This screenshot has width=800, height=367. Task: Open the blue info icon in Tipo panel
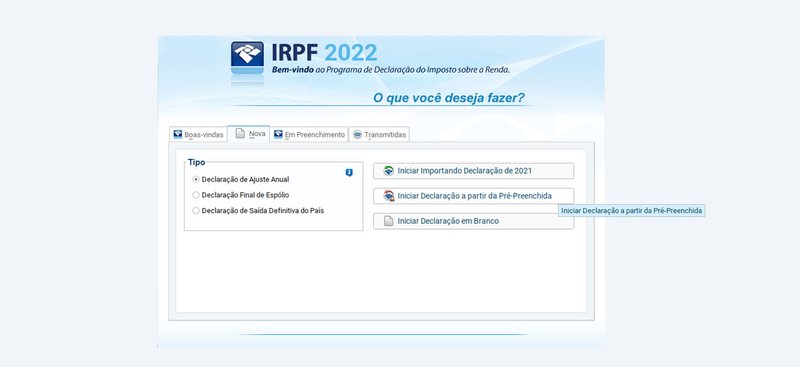pos(349,173)
